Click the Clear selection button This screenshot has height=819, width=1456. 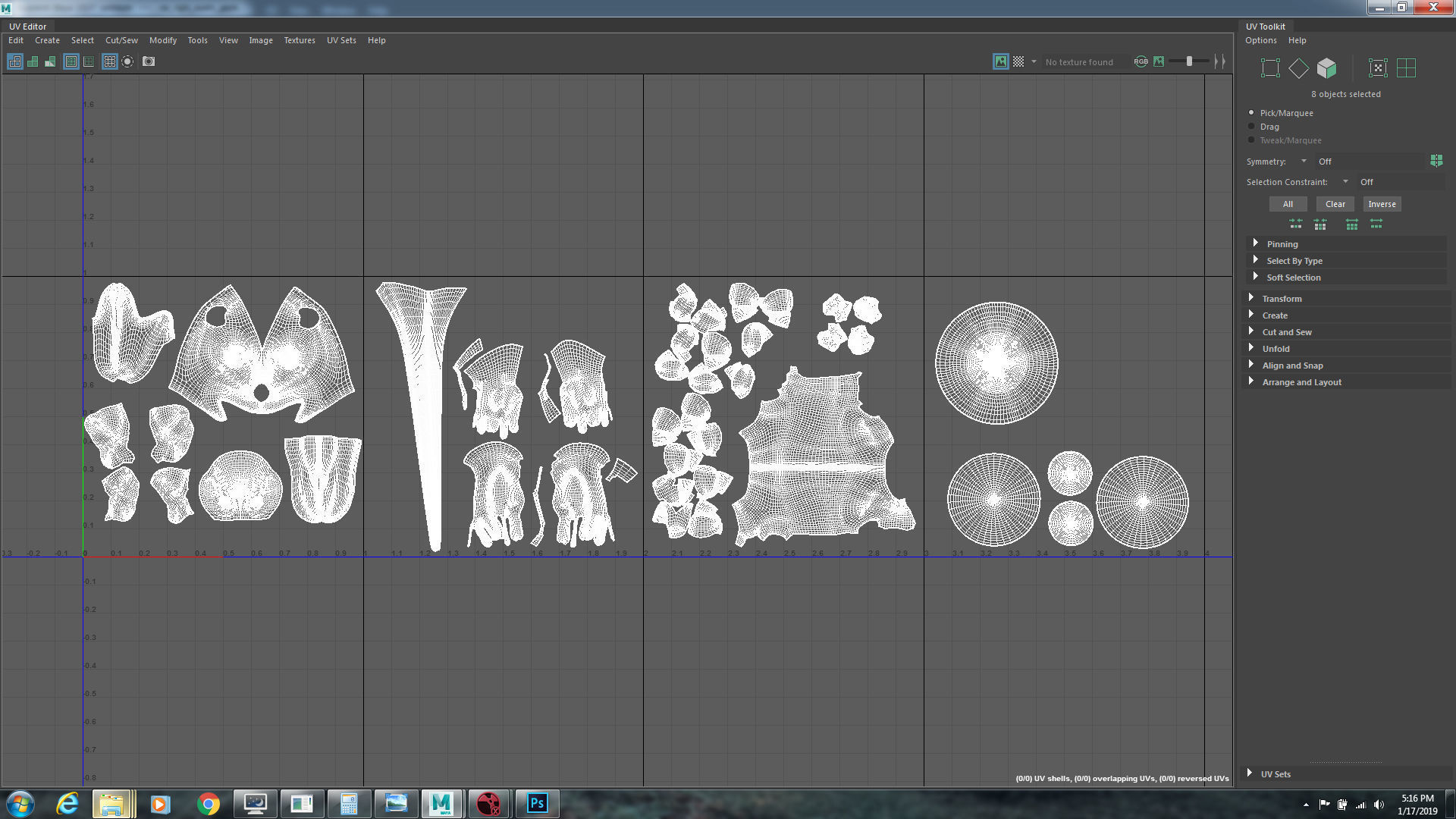pos(1335,204)
